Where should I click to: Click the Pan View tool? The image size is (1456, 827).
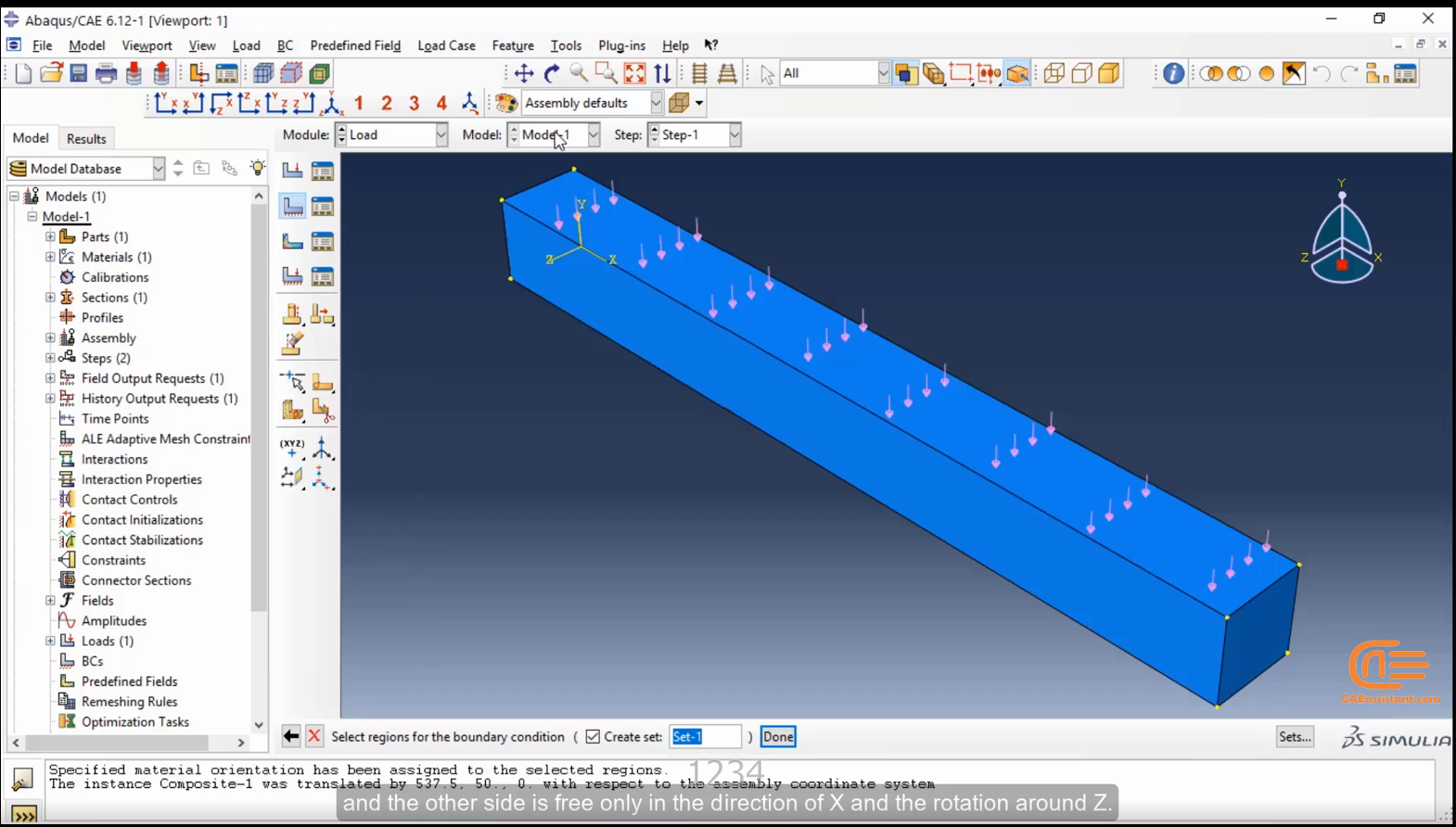click(524, 73)
